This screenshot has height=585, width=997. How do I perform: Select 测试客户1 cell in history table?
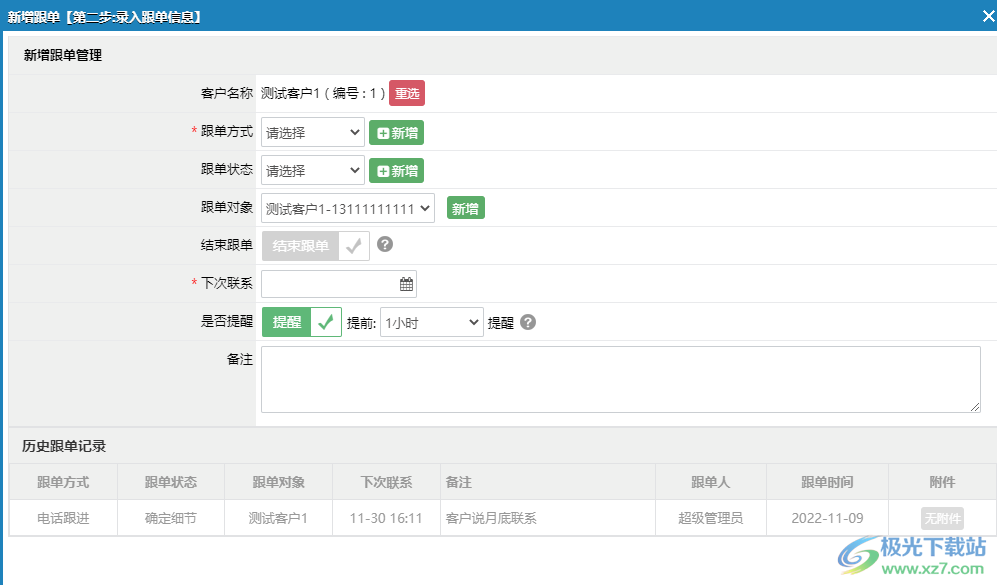pyautogui.click(x=278, y=518)
